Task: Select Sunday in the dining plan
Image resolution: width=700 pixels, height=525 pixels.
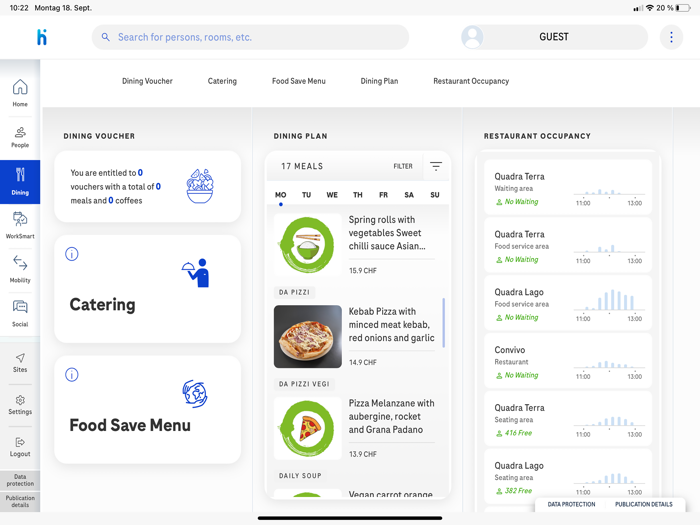Action: pyautogui.click(x=435, y=195)
